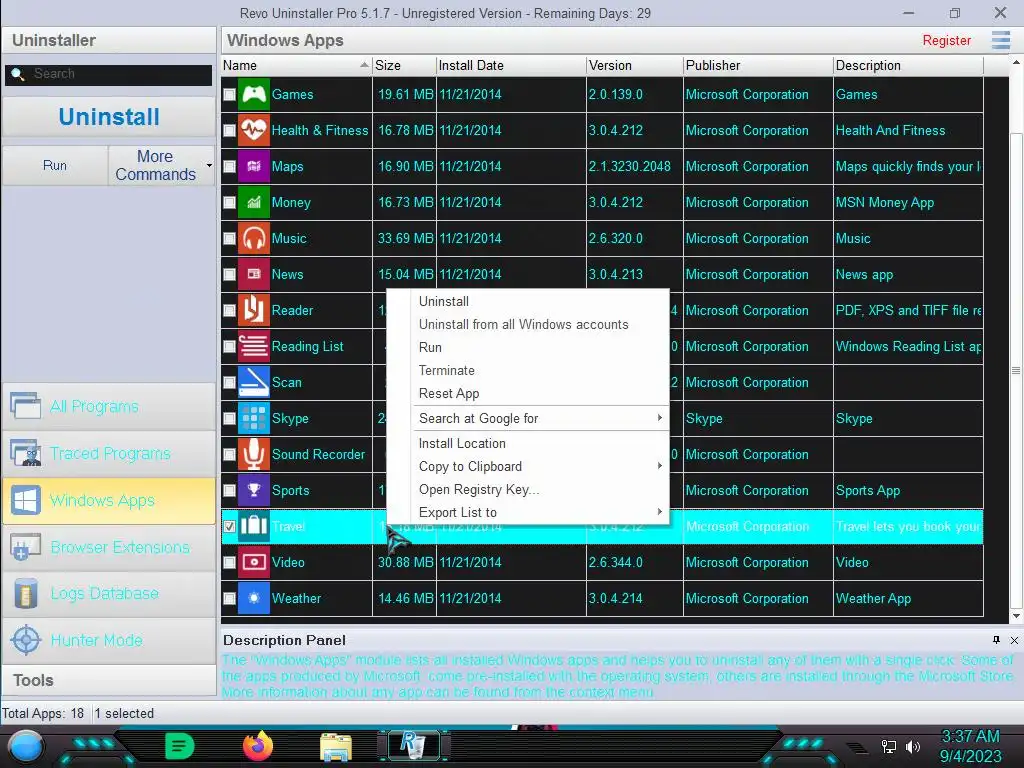The height and width of the screenshot is (768, 1024).
Task: Click the Run button in sidebar
Action: 55,165
